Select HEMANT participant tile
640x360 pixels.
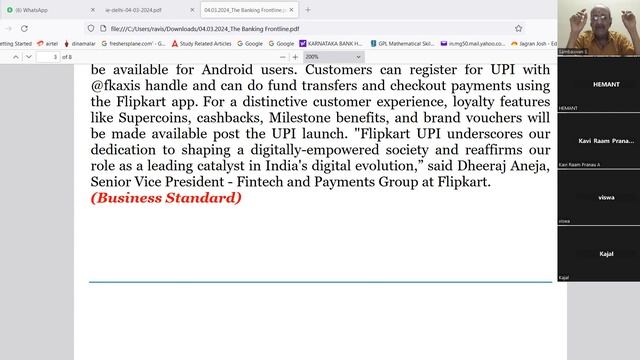click(x=599, y=84)
